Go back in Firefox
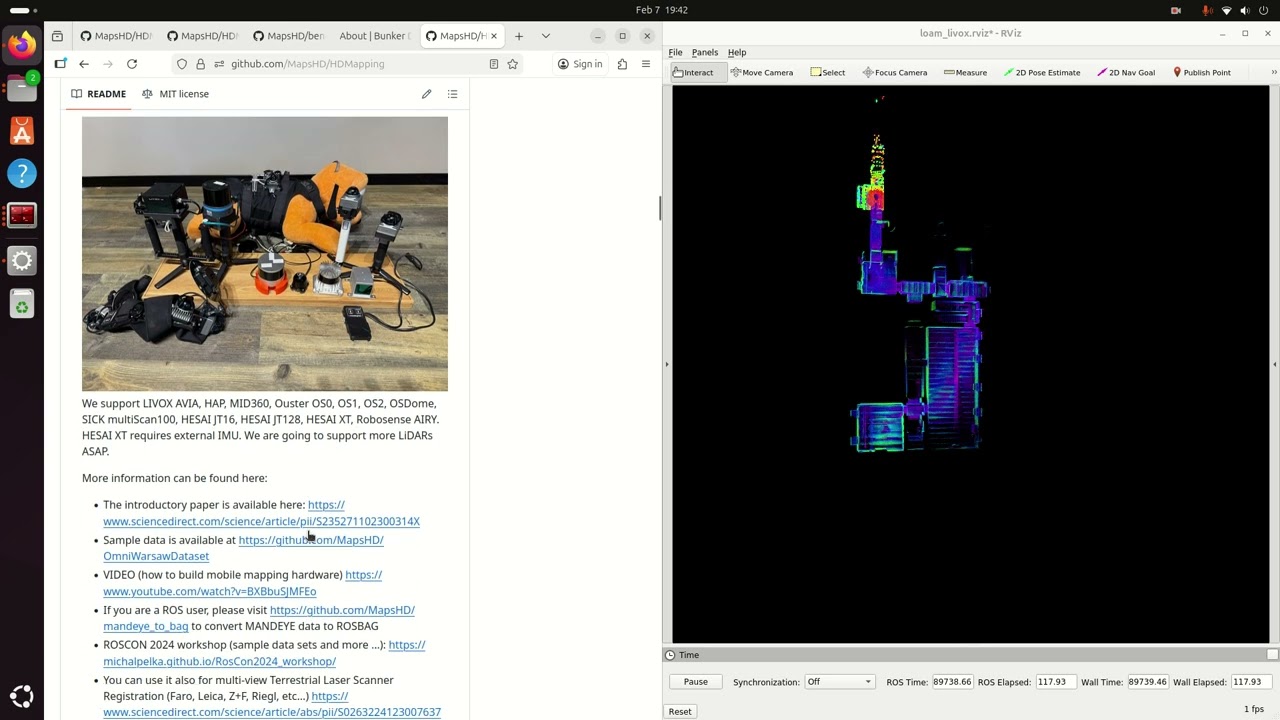1280x720 pixels. pyautogui.click(x=84, y=64)
